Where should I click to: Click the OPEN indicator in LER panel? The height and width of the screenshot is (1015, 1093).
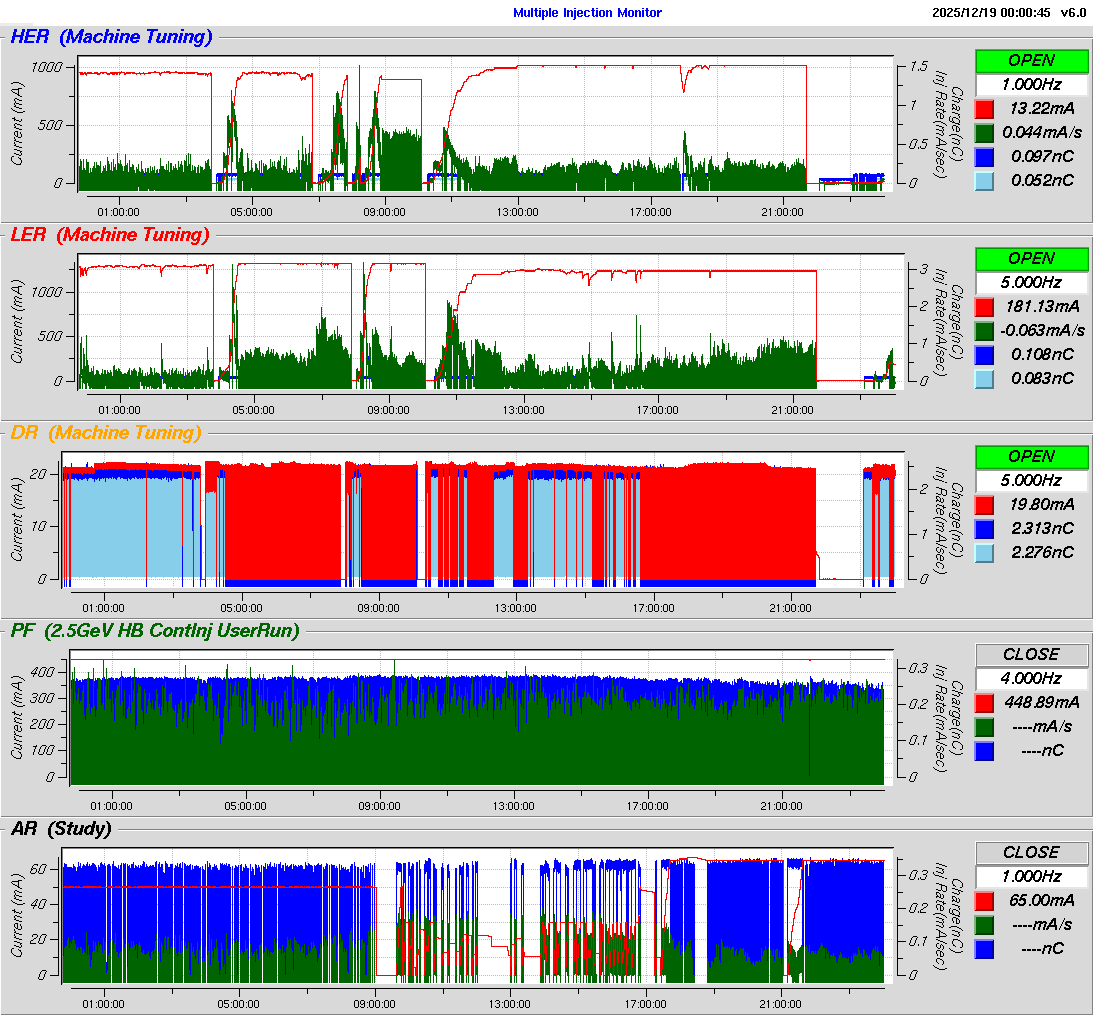click(1031, 259)
